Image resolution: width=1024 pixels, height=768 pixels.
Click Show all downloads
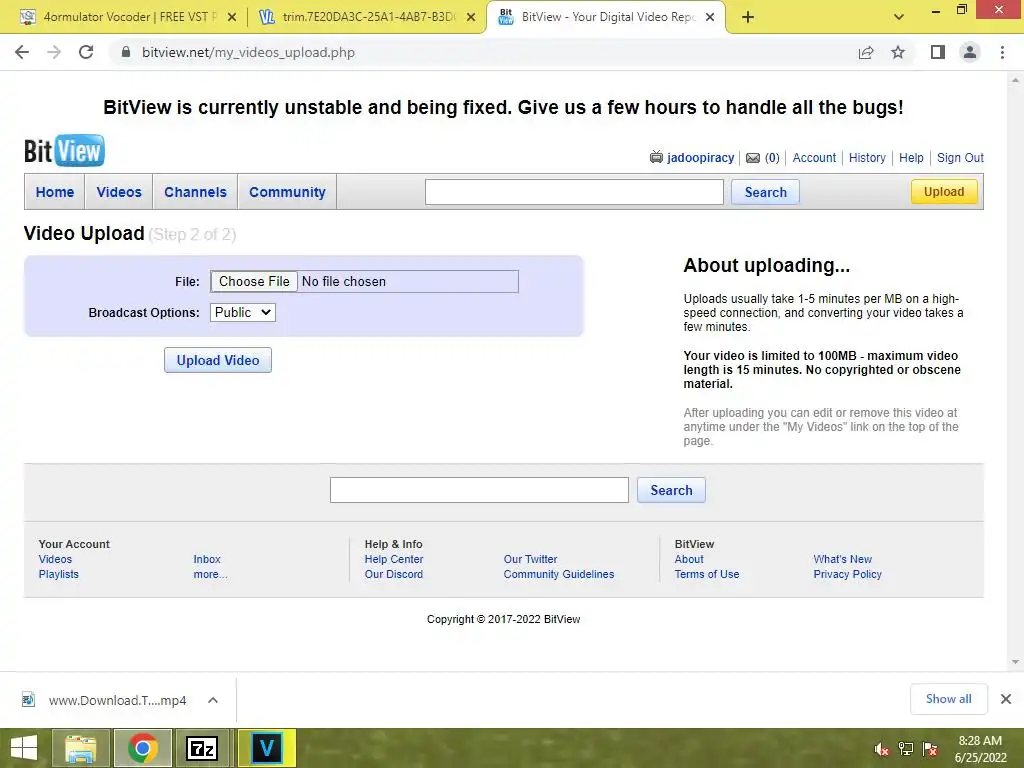click(948, 699)
